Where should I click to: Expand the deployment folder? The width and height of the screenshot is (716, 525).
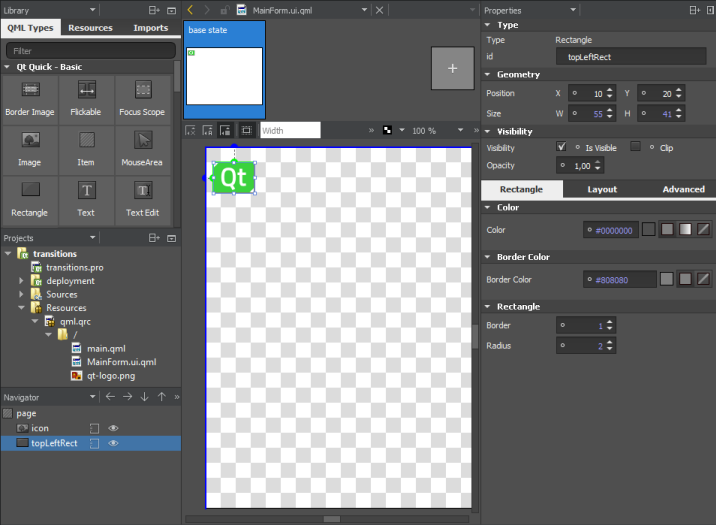coord(21,281)
